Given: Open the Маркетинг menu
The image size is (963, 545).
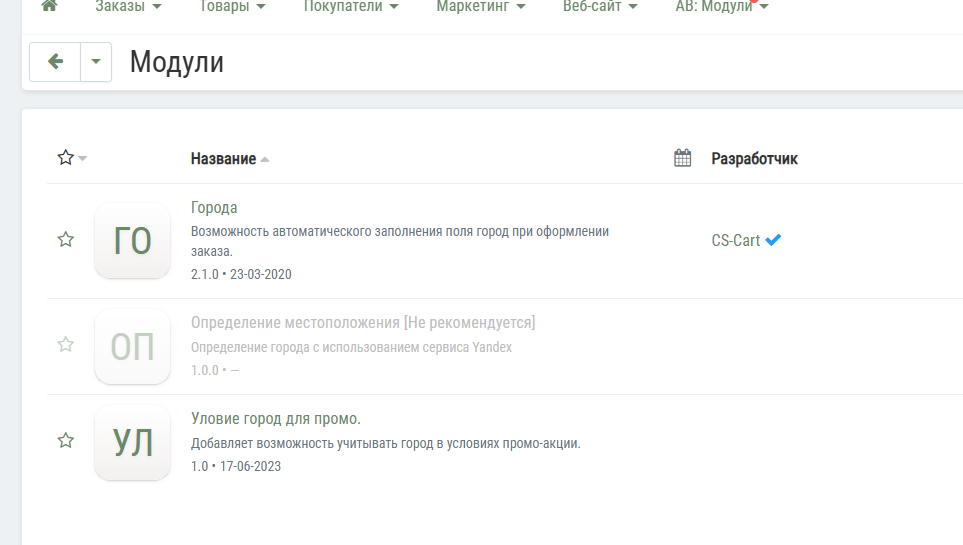Looking at the screenshot, I should click(x=481, y=7).
